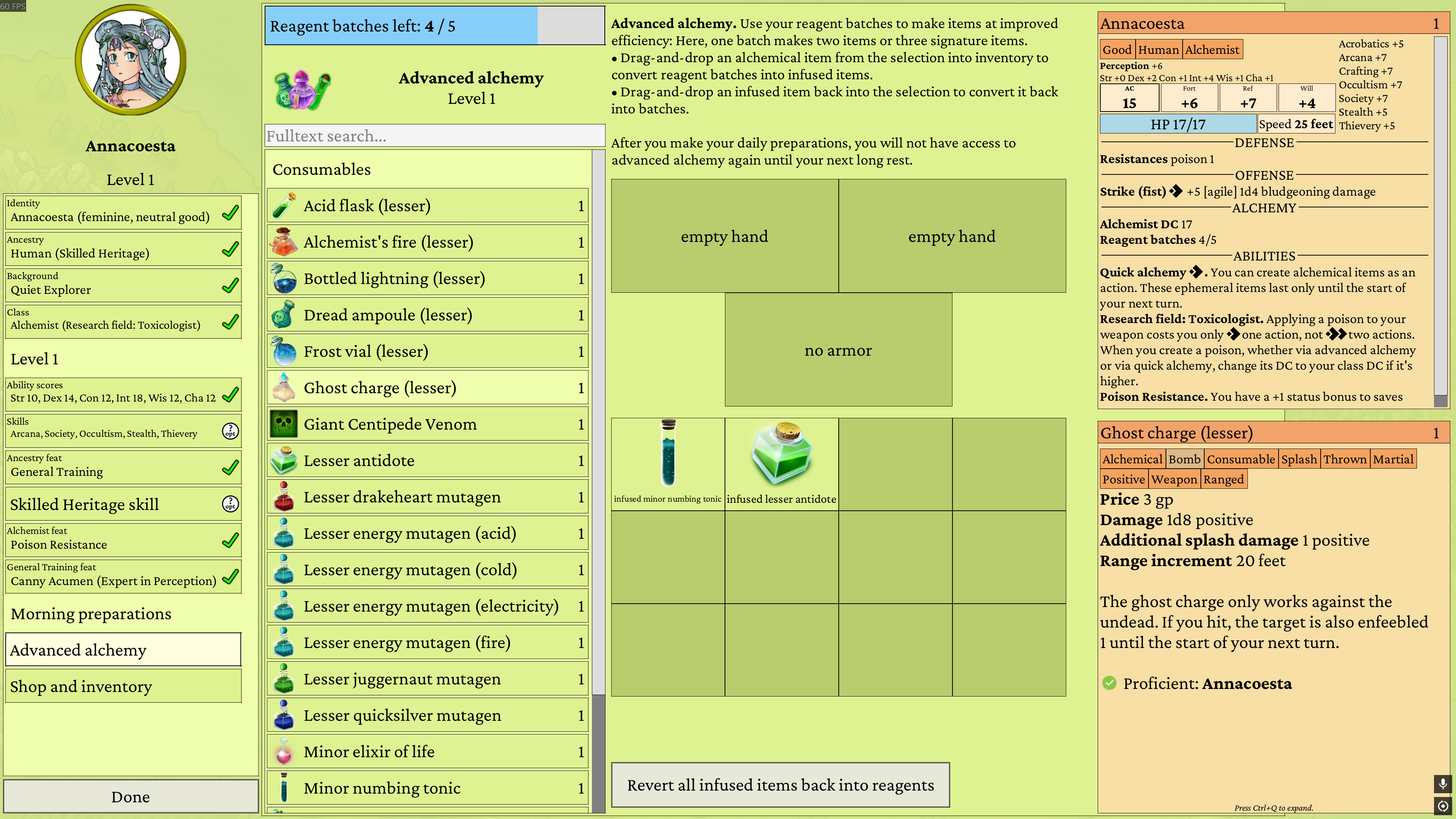Click the Ability scores checkmark

230,395
